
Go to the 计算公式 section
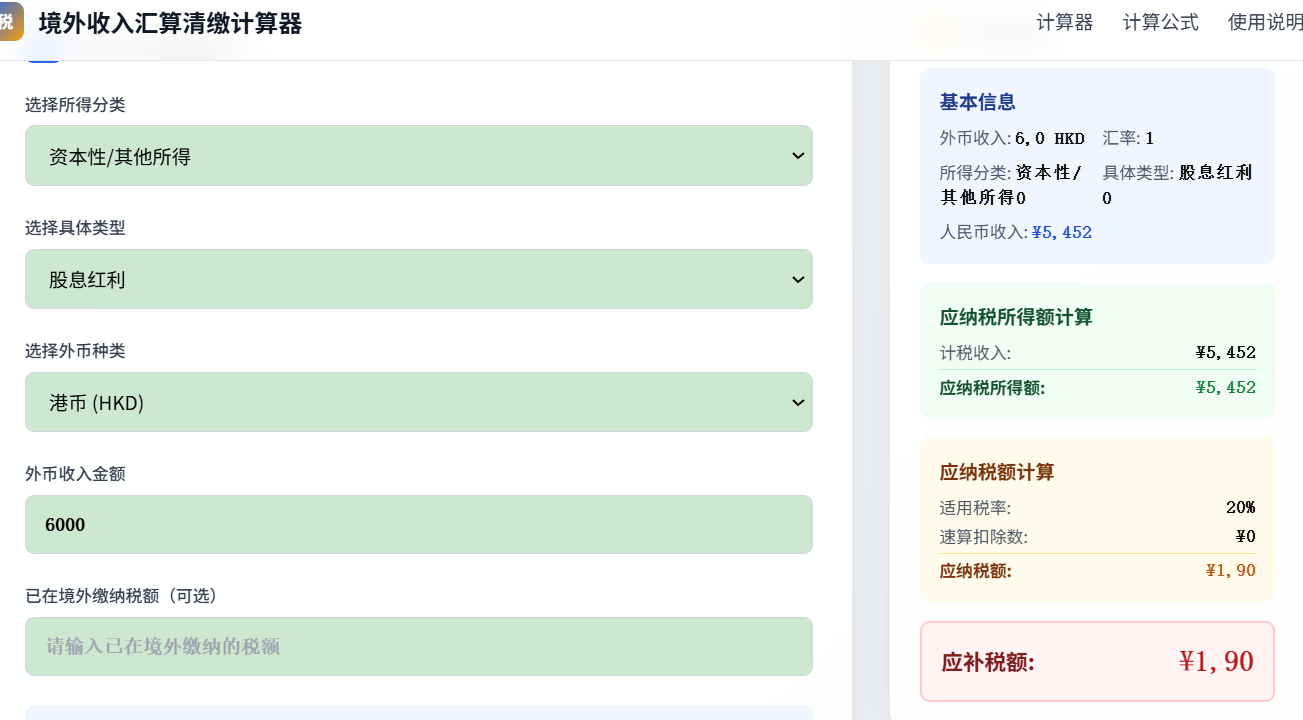(x=1160, y=22)
